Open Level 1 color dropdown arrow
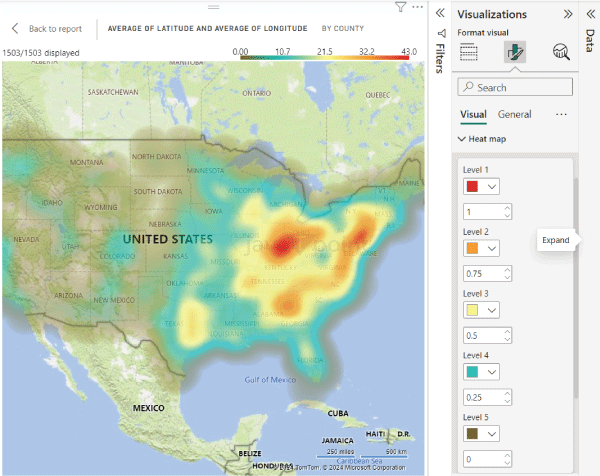600x476 pixels. click(492, 187)
